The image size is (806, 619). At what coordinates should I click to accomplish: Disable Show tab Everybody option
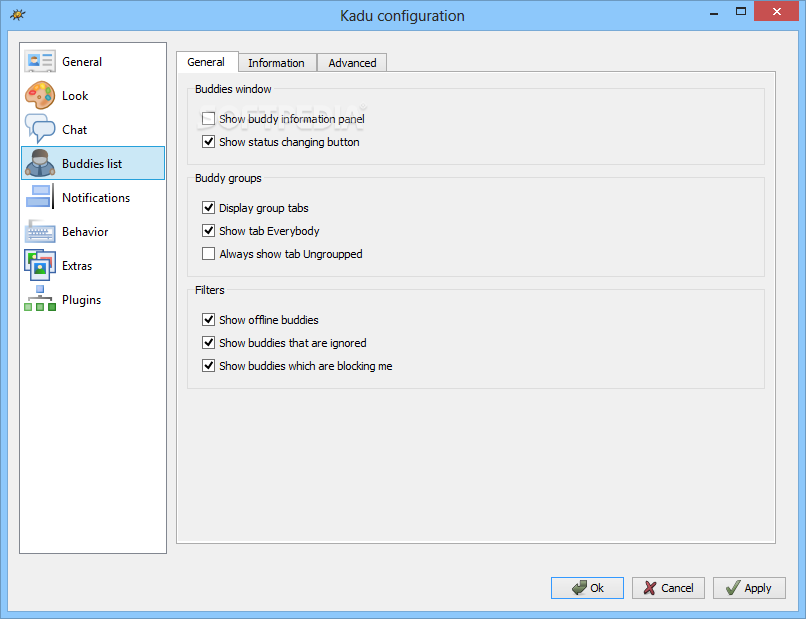point(208,230)
